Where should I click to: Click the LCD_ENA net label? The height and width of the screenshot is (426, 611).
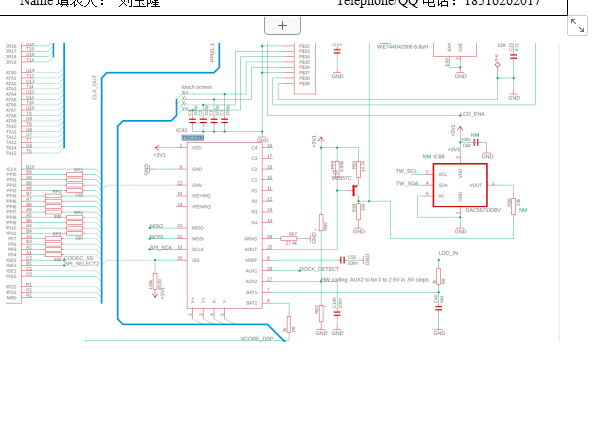[x=472, y=114]
